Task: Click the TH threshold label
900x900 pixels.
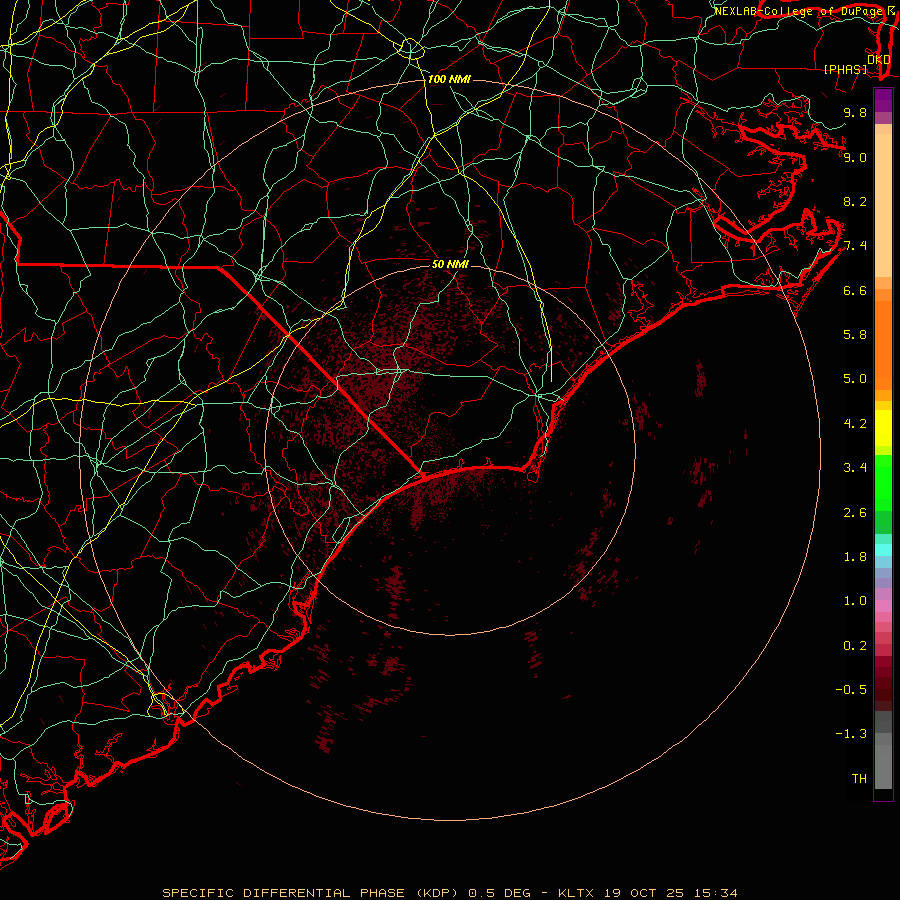Action: point(859,779)
